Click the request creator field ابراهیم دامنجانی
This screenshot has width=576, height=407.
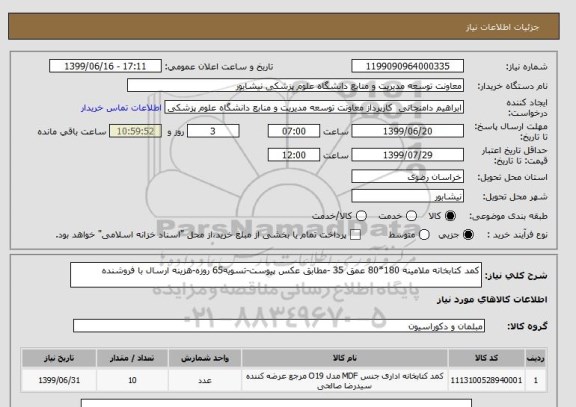[x=314, y=108]
